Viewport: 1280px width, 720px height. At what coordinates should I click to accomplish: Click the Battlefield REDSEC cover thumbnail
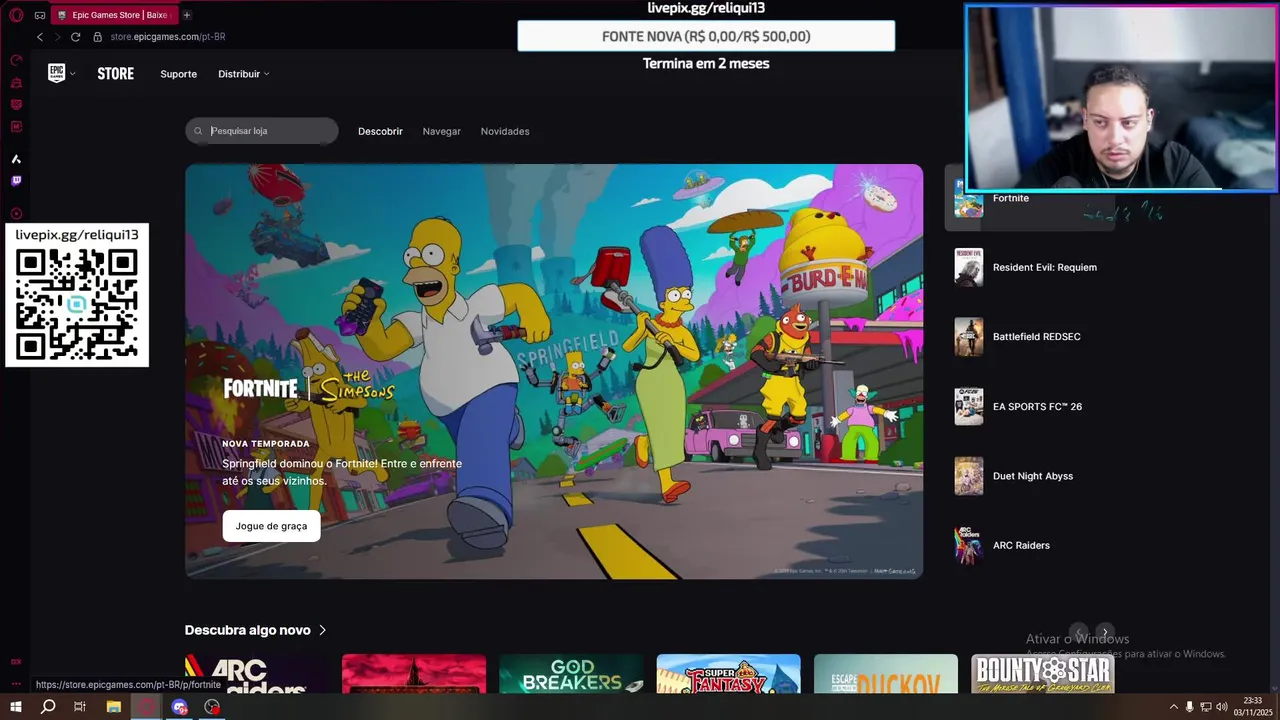pos(968,337)
